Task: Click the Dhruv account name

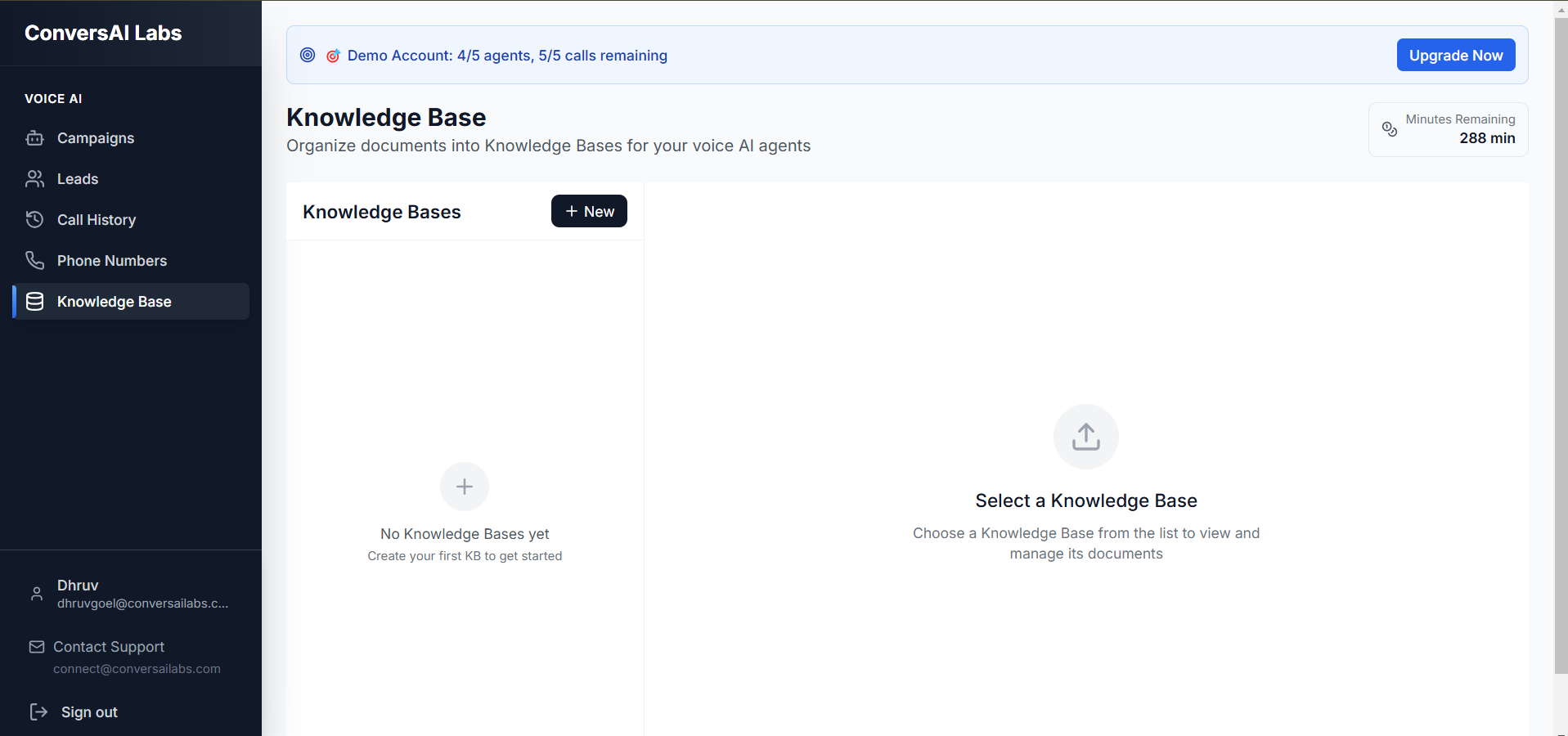Action: click(78, 586)
